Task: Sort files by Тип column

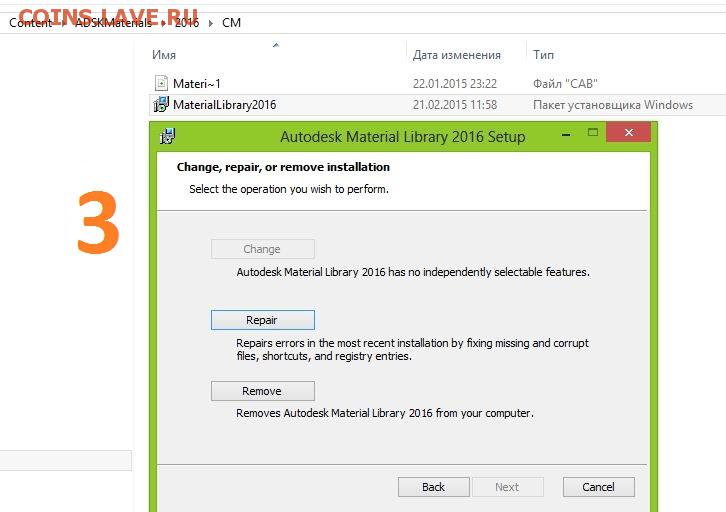Action: (543, 55)
